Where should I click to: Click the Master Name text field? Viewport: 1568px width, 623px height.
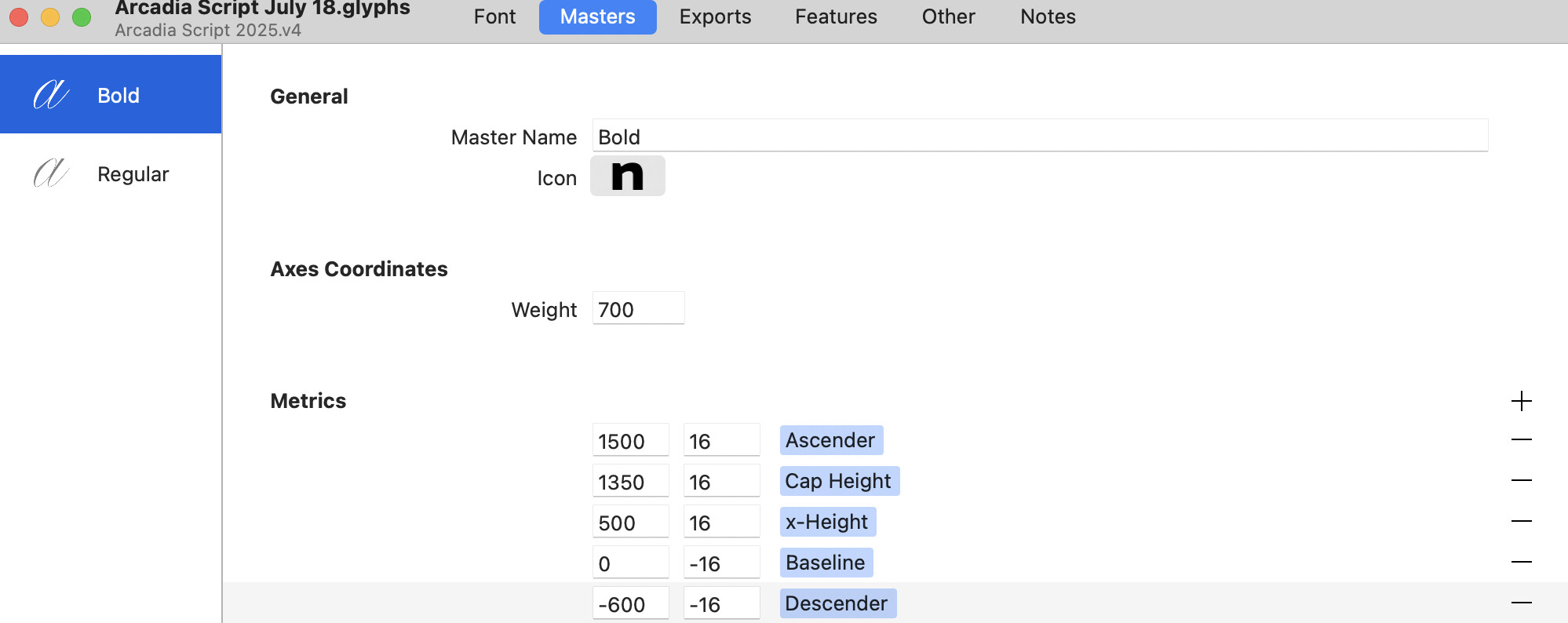pos(1039,136)
